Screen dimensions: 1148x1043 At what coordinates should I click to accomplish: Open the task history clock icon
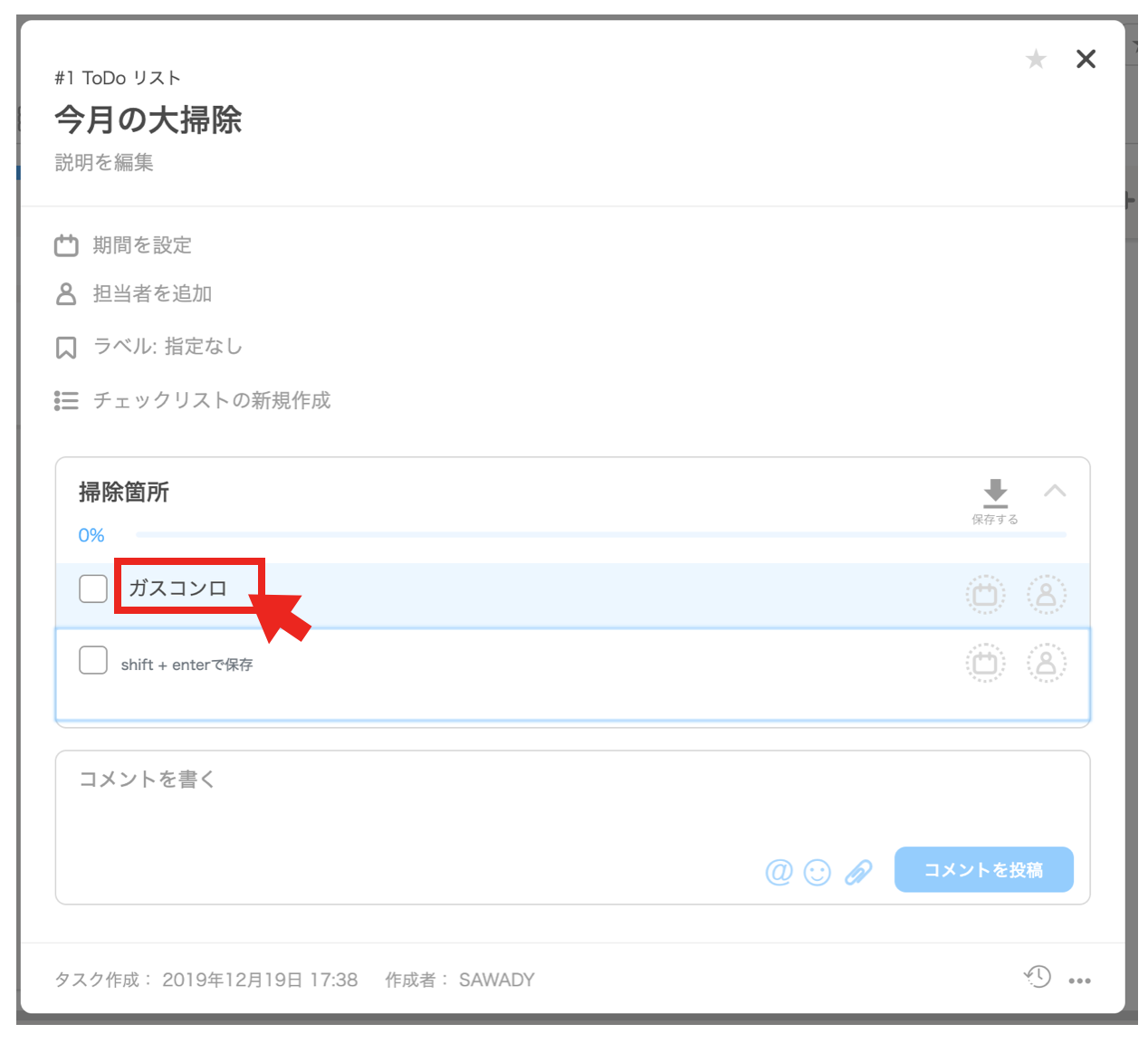coord(1038,978)
